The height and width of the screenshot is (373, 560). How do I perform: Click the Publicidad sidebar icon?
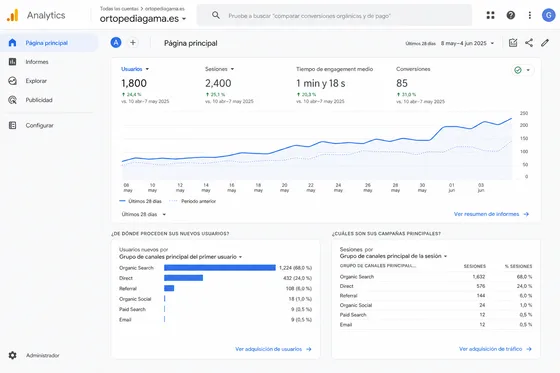click(x=12, y=100)
